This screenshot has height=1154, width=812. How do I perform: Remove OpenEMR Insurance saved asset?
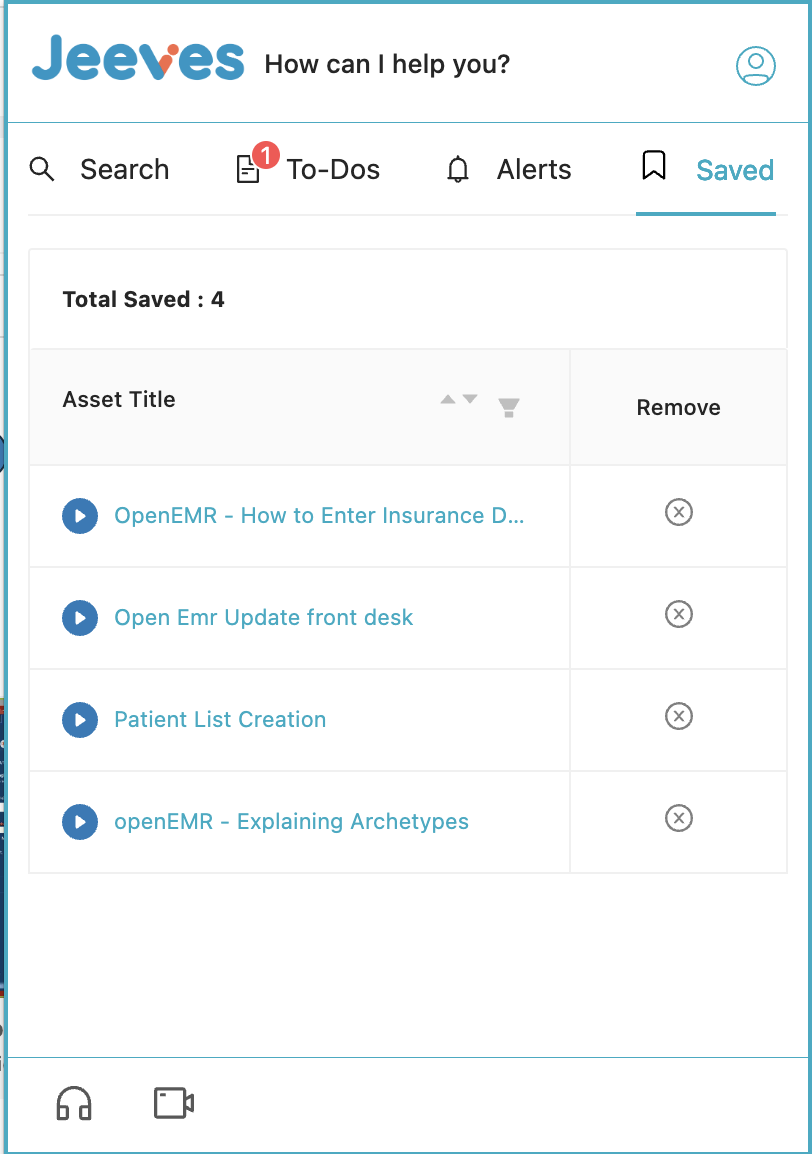pyautogui.click(x=679, y=513)
